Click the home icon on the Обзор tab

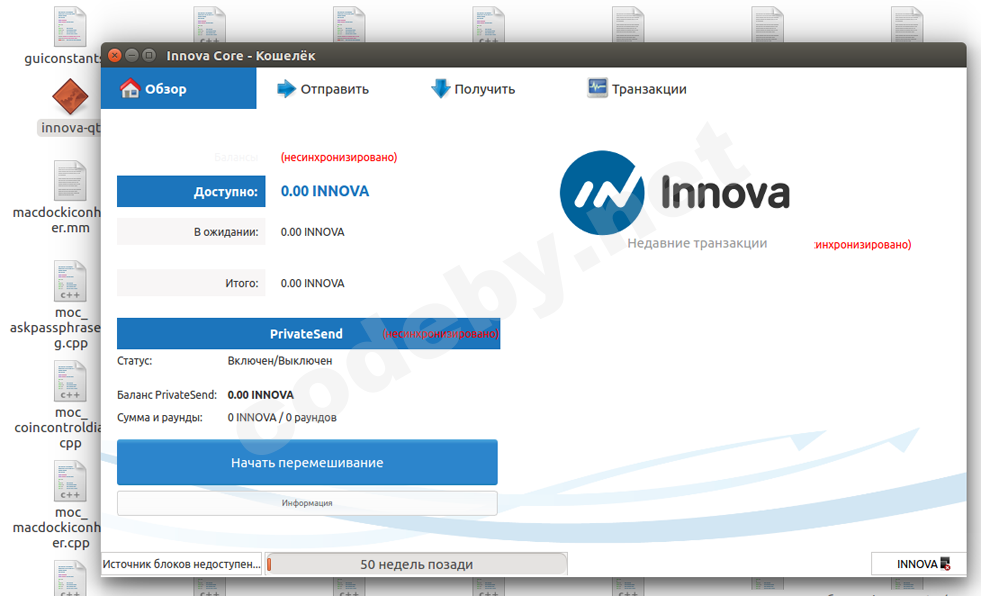[x=131, y=88]
